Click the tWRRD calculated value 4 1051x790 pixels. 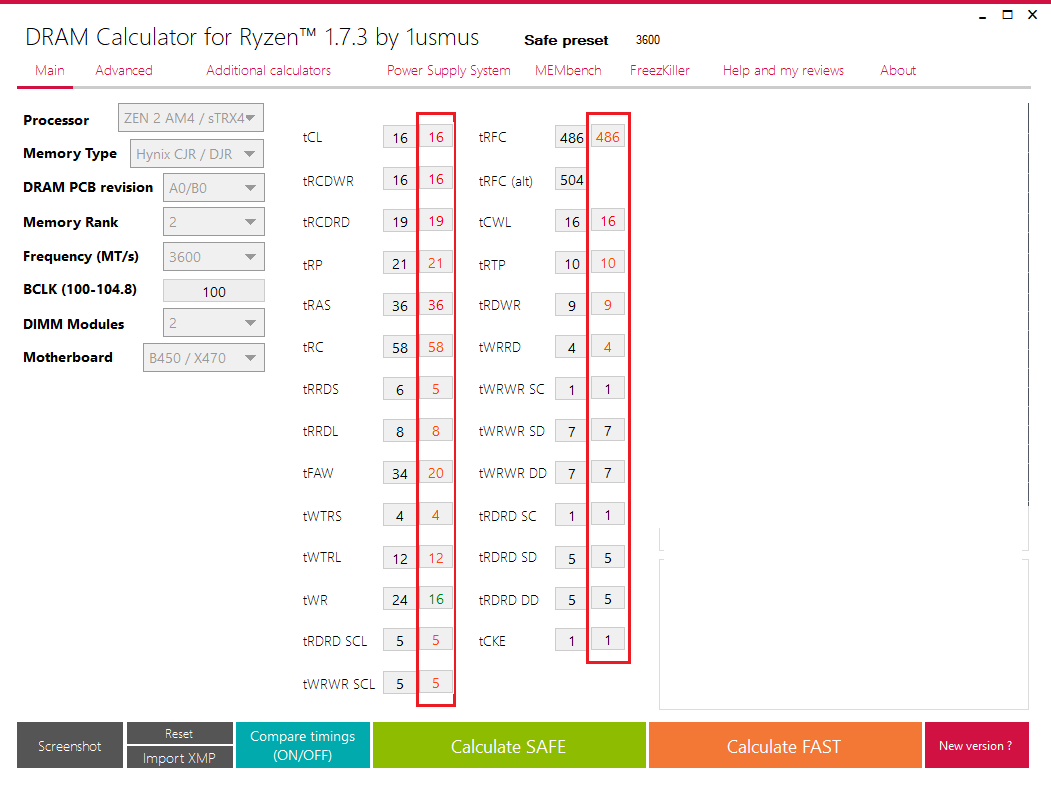pyautogui.click(x=572, y=348)
